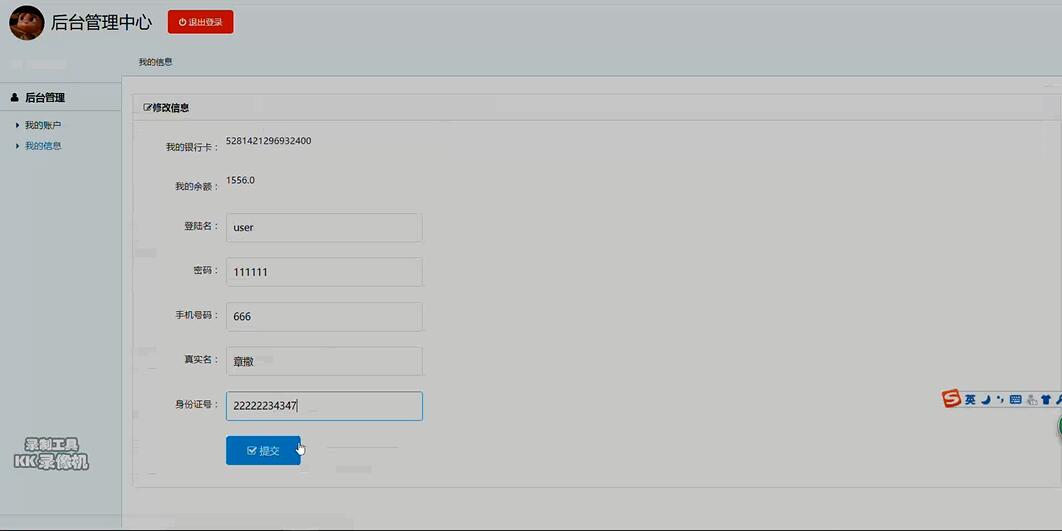Click the 后台管理 sidebar heading
The image size is (1062, 531).
click(x=45, y=98)
